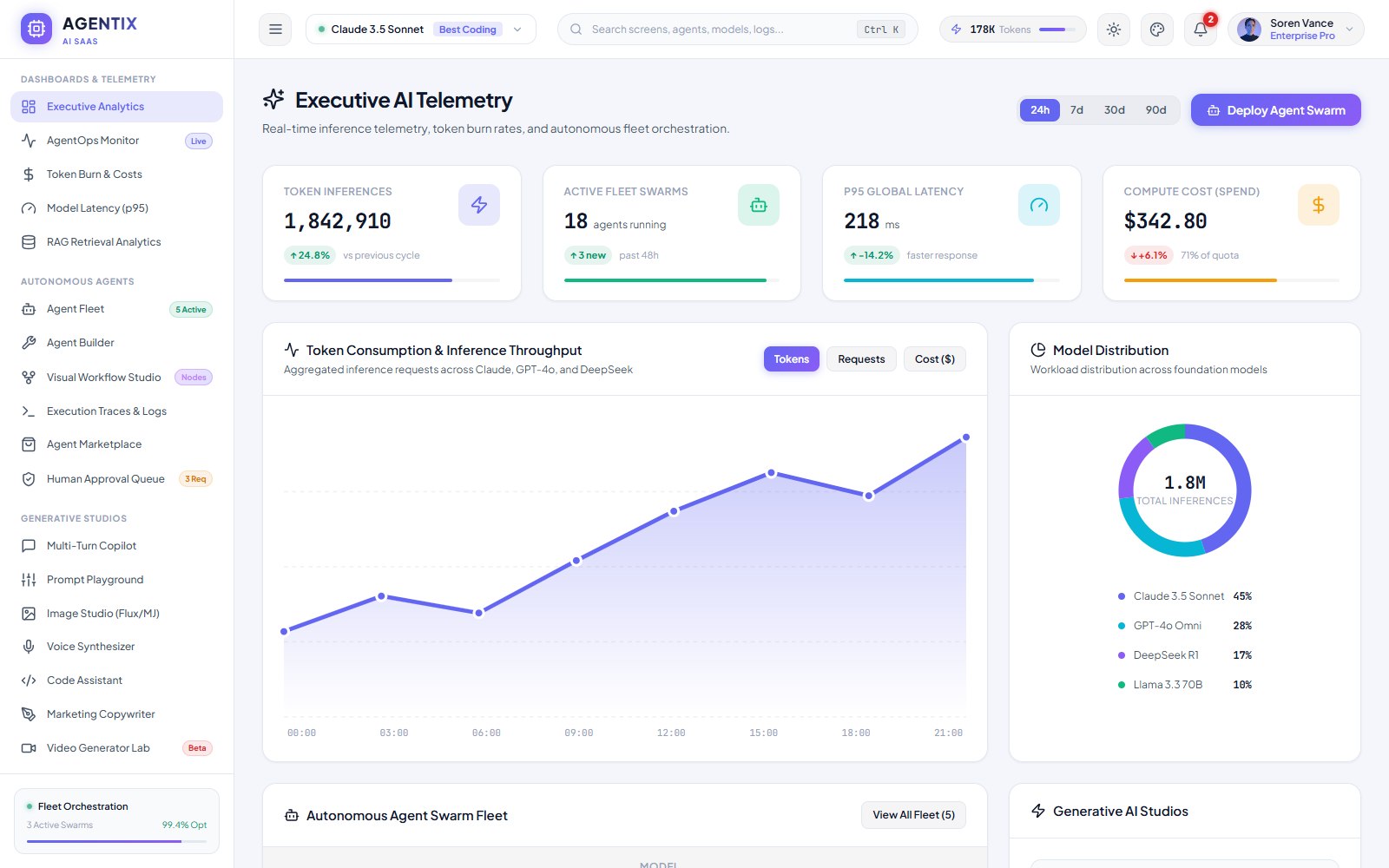
Task: Click the RAG Retrieval Analytics database icon
Action: [29, 242]
